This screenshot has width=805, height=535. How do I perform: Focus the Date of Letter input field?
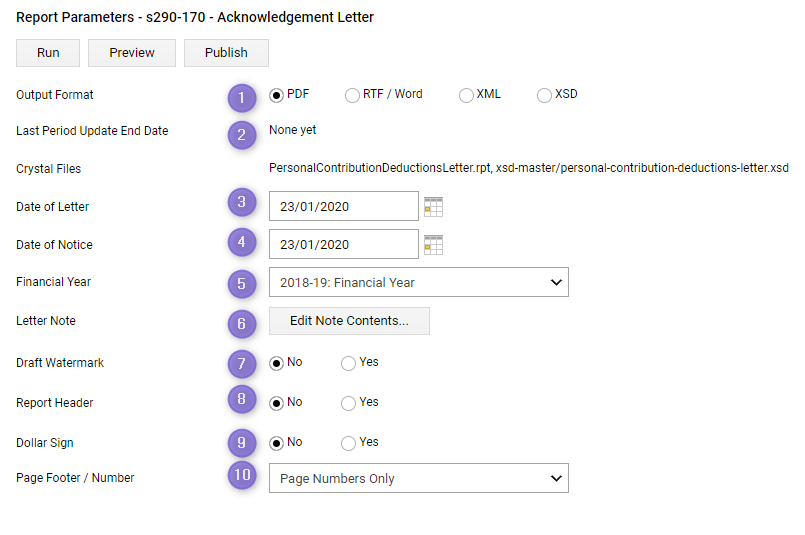click(343, 206)
